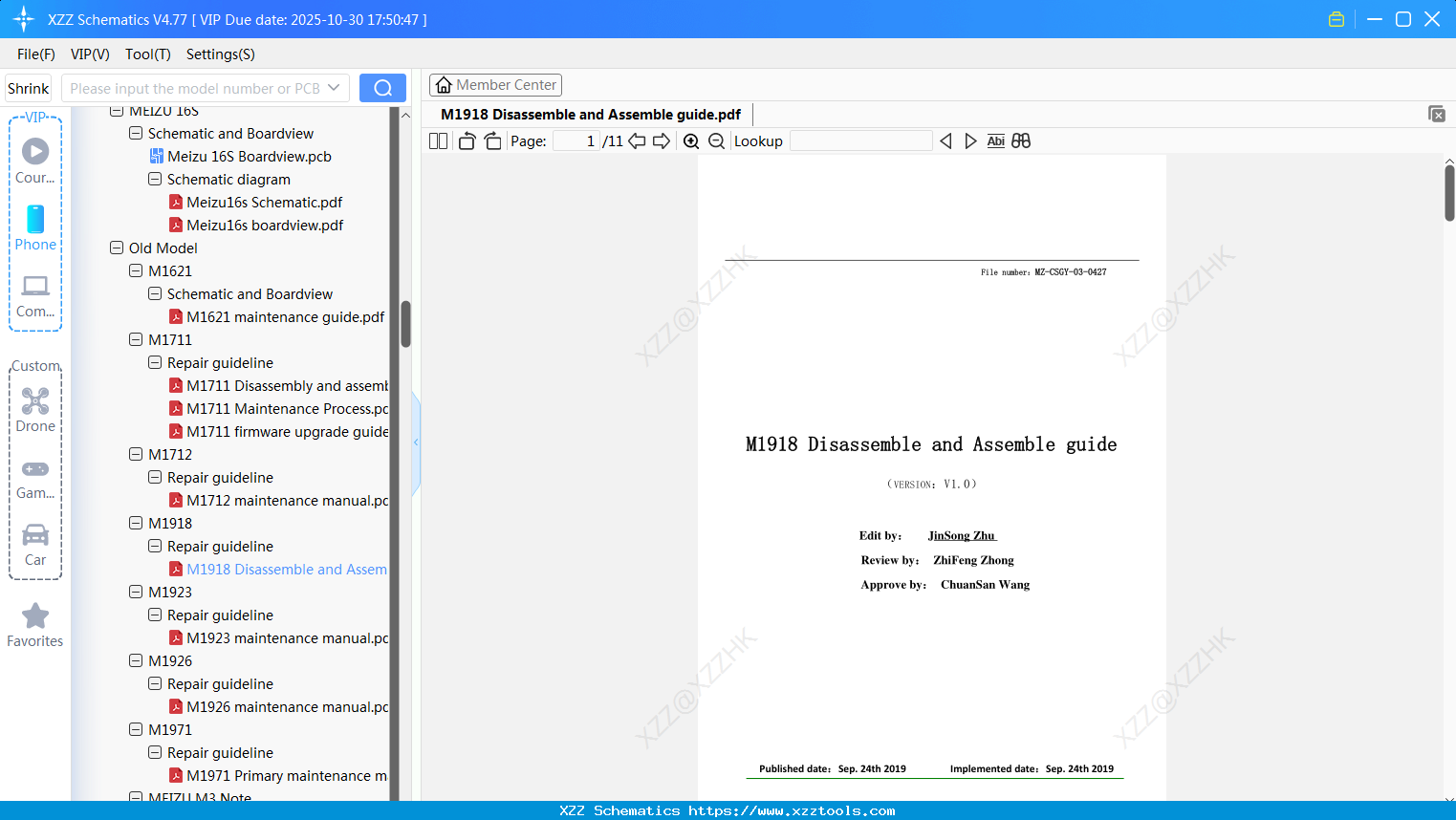Close the document tab panel icon

[x=1437, y=114]
